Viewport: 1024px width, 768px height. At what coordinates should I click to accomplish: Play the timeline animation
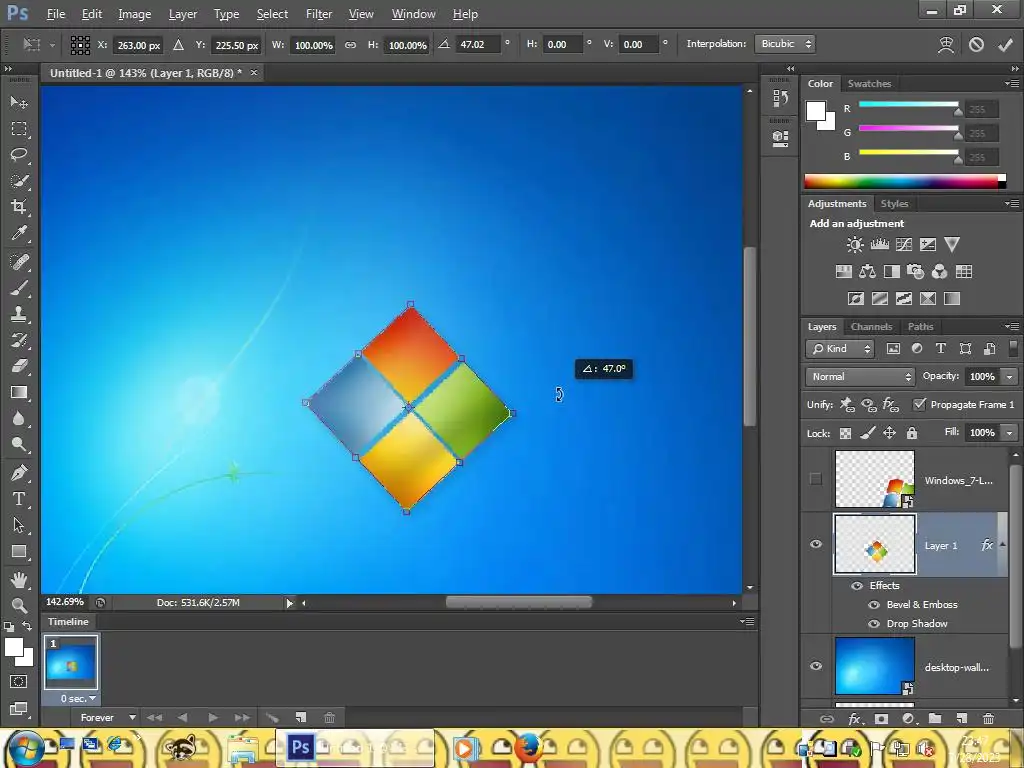pyautogui.click(x=213, y=718)
